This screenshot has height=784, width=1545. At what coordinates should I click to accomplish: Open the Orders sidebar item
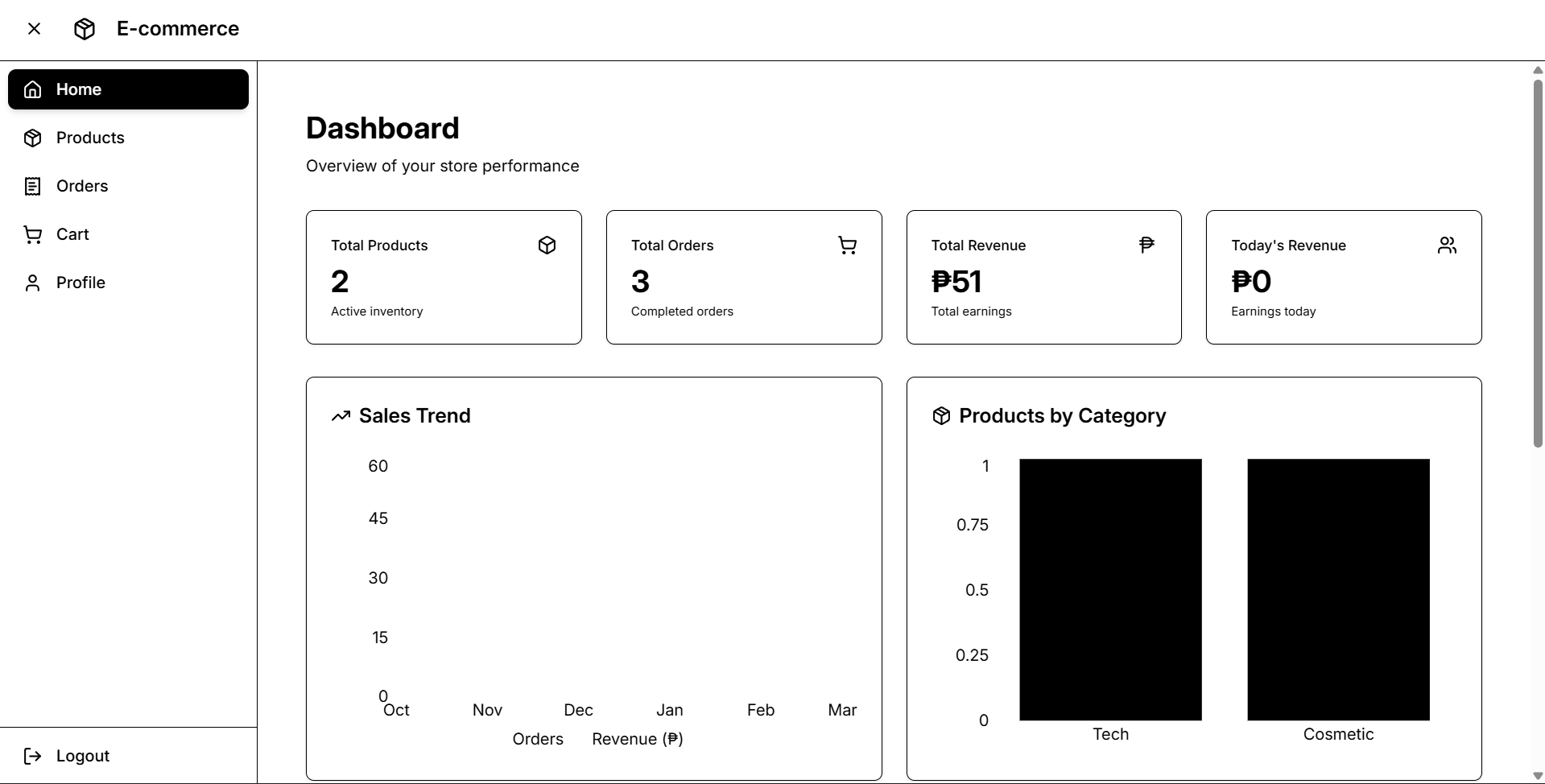point(81,186)
